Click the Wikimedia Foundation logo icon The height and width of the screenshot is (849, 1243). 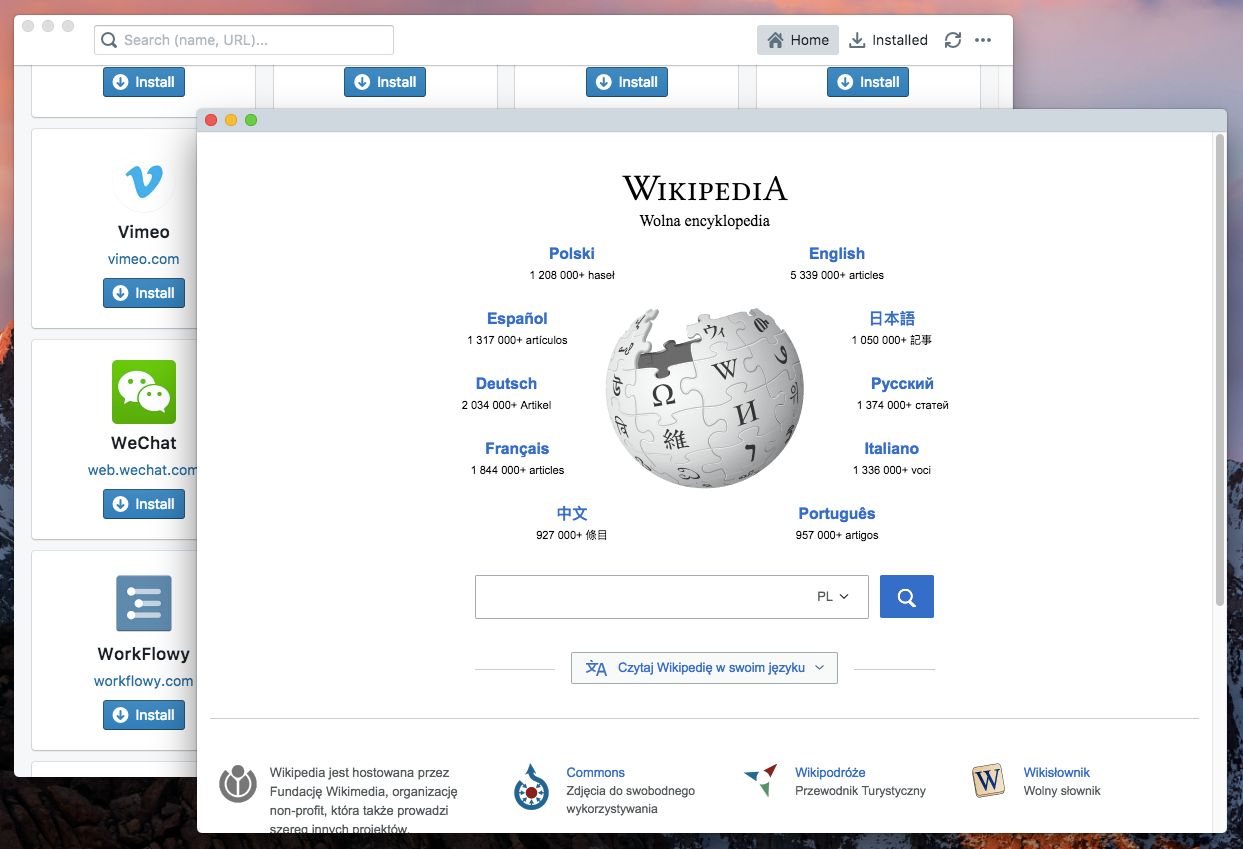pyautogui.click(x=238, y=785)
